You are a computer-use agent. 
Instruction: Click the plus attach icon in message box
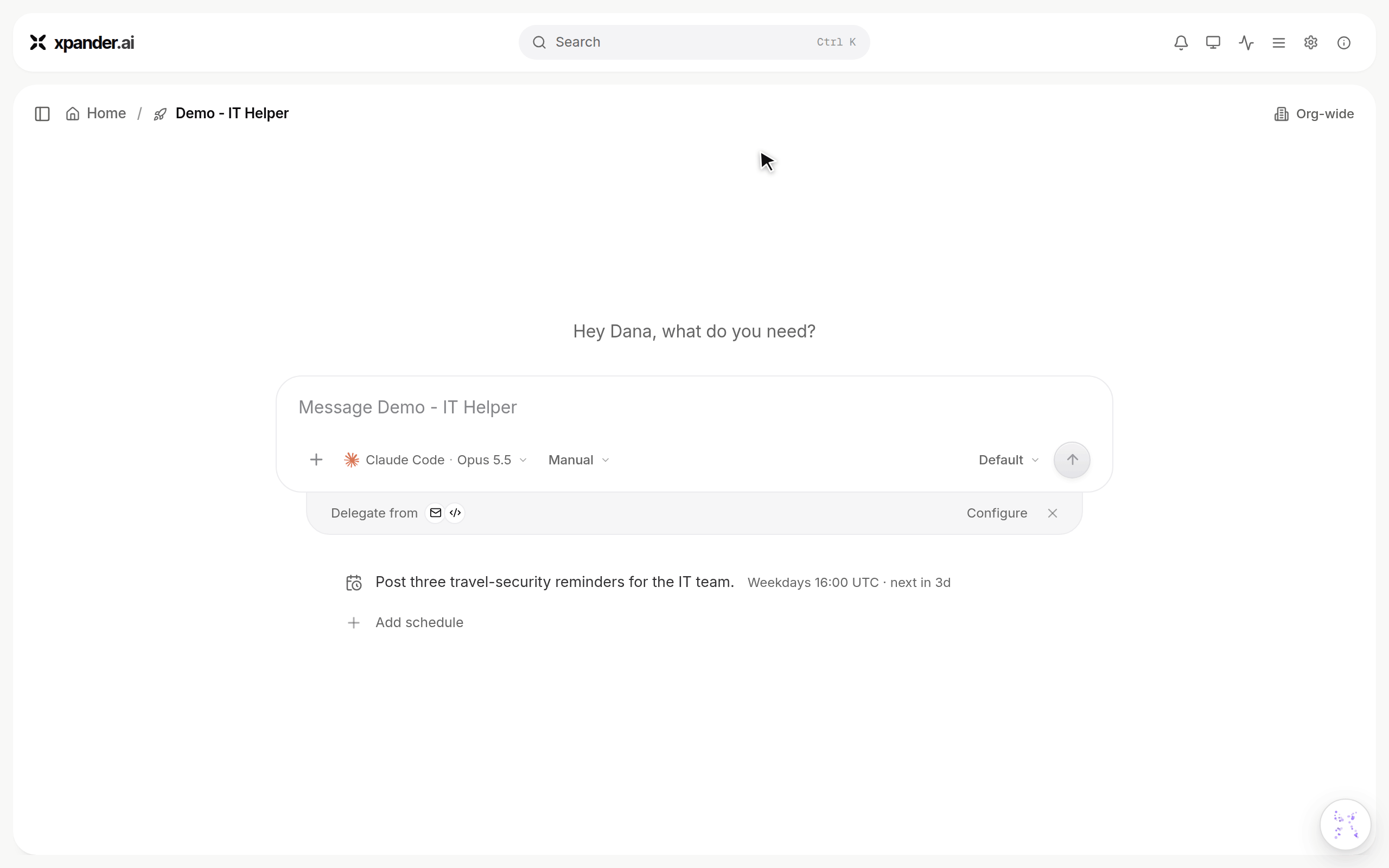pyautogui.click(x=316, y=460)
